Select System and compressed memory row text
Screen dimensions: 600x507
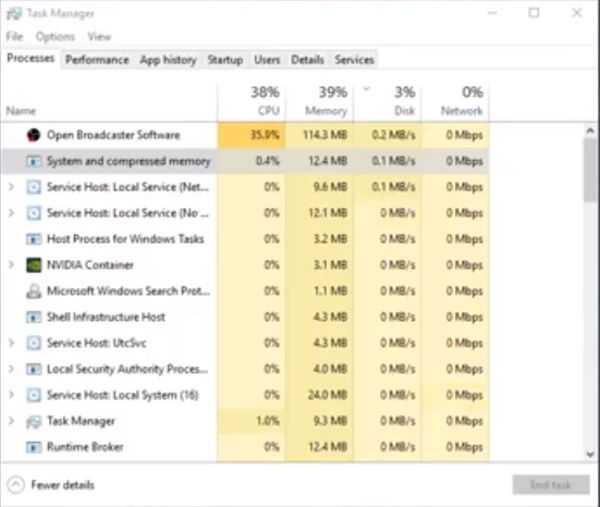point(129,161)
